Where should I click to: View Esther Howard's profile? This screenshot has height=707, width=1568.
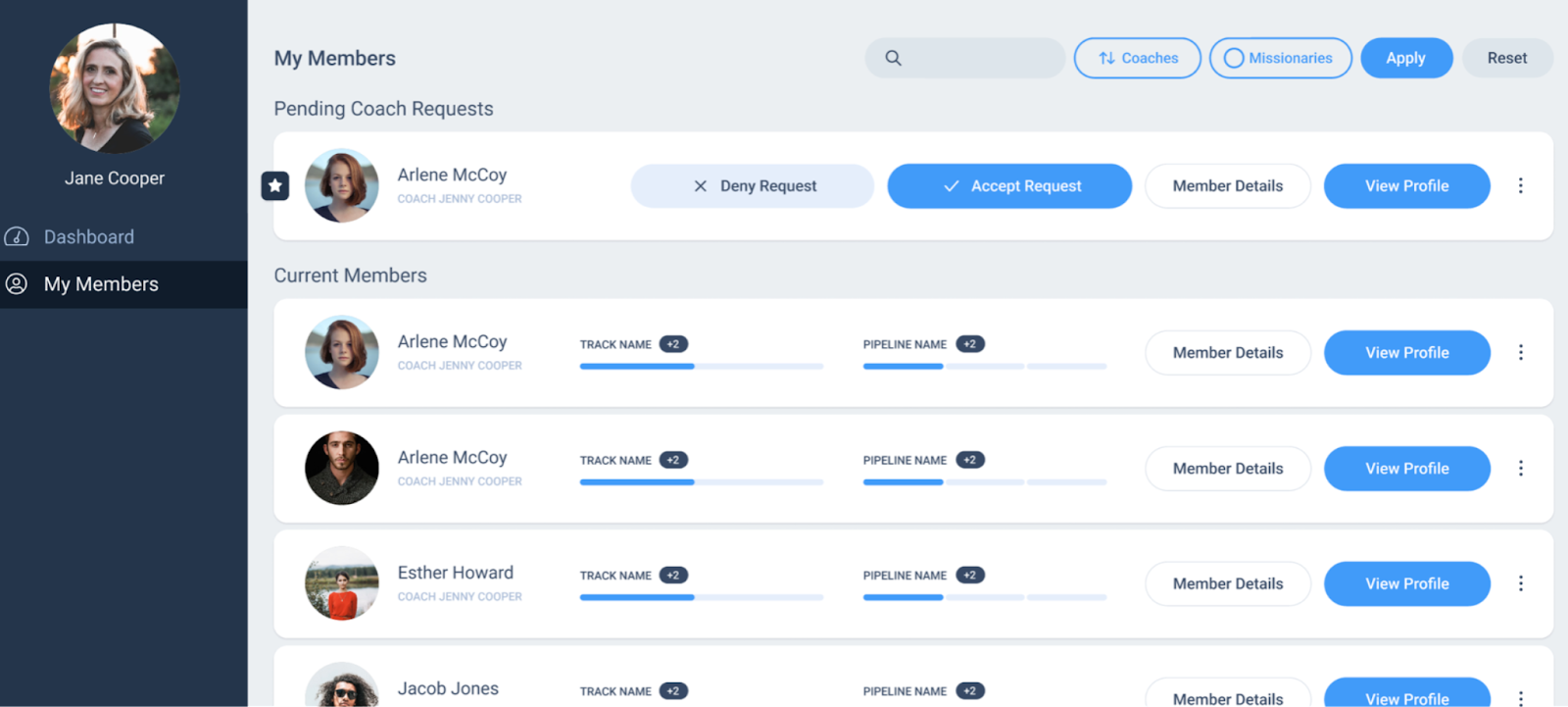(1407, 584)
